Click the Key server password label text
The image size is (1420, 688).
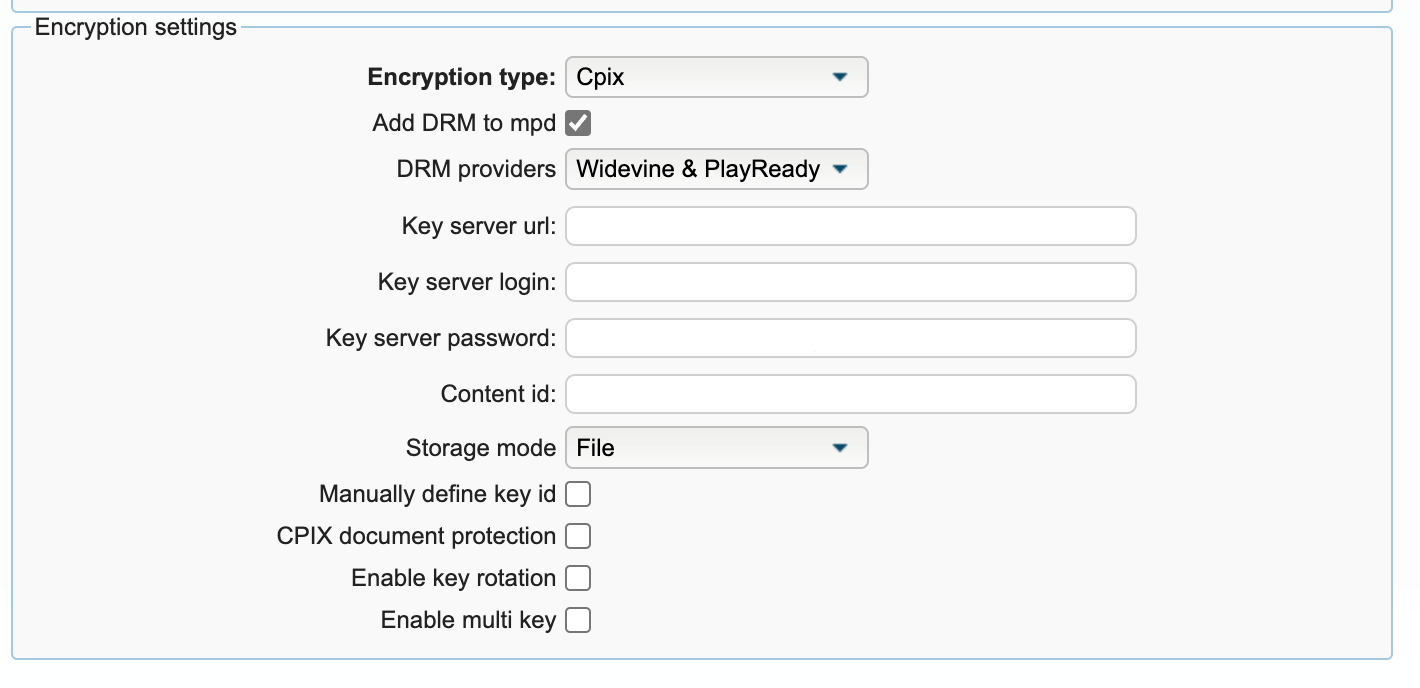pyautogui.click(x=440, y=338)
